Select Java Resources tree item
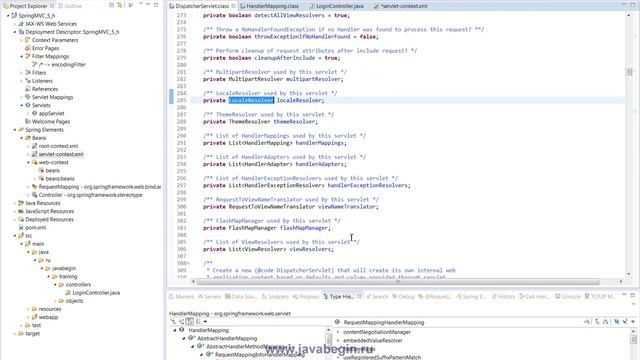The height and width of the screenshot is (360, 640). tap(42, 203)
